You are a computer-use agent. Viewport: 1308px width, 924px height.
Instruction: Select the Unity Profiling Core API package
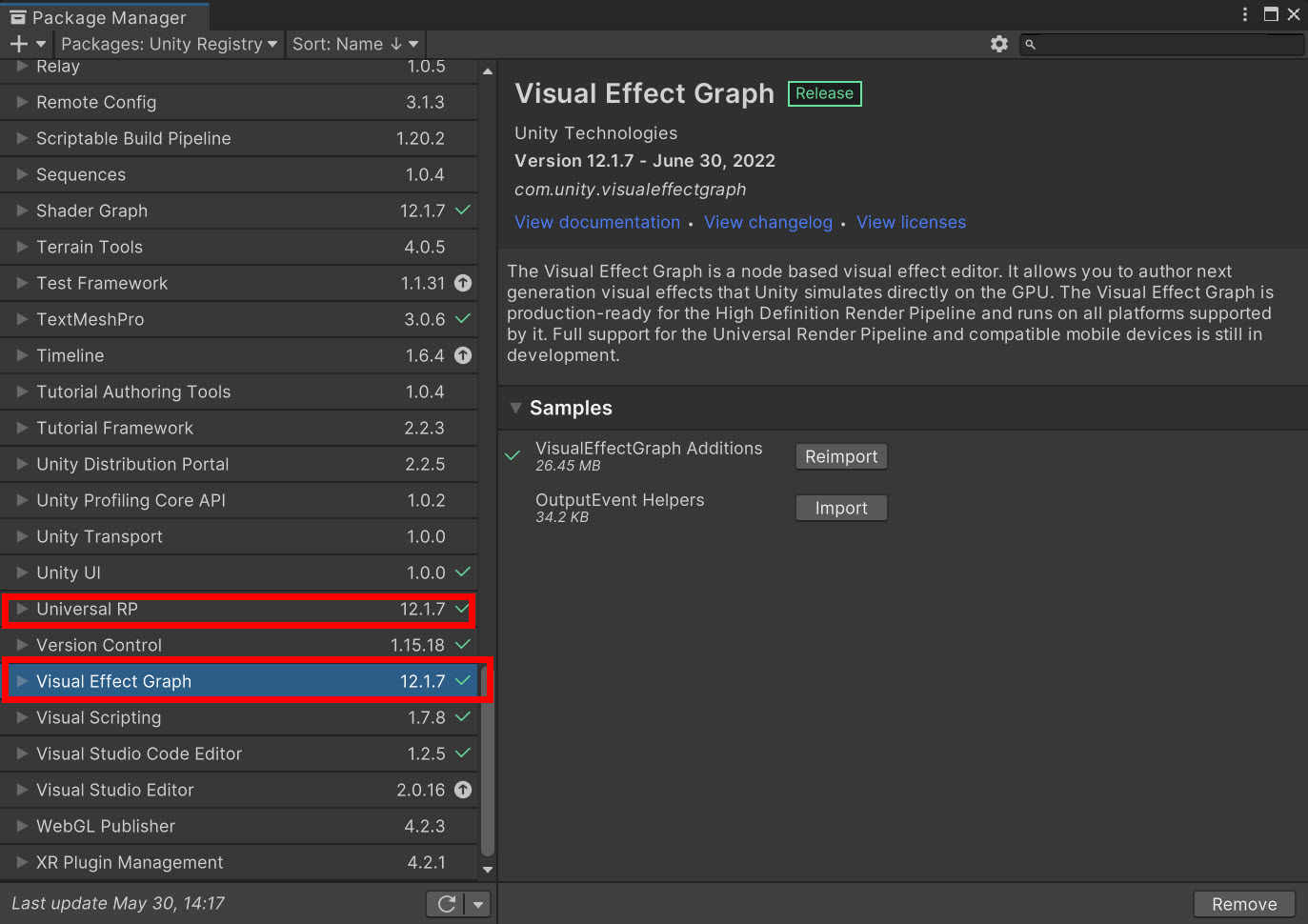(238, 500)
